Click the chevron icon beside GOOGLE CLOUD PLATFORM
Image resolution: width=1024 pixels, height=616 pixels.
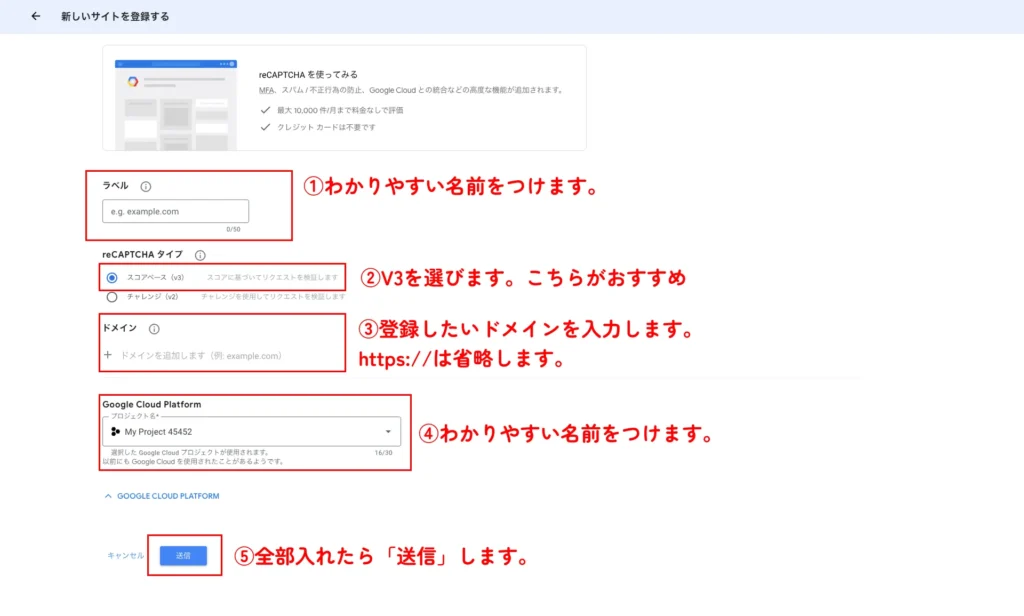tap(108, 496)
